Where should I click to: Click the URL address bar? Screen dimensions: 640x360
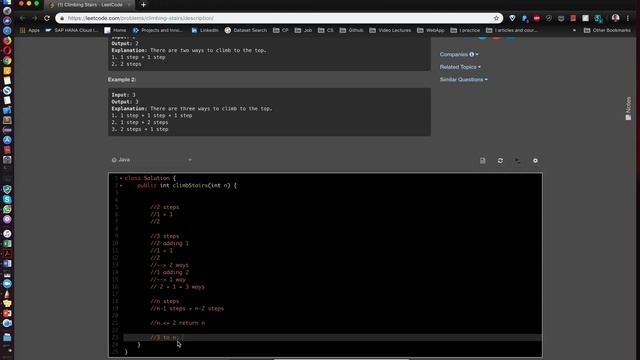[278, 18]
